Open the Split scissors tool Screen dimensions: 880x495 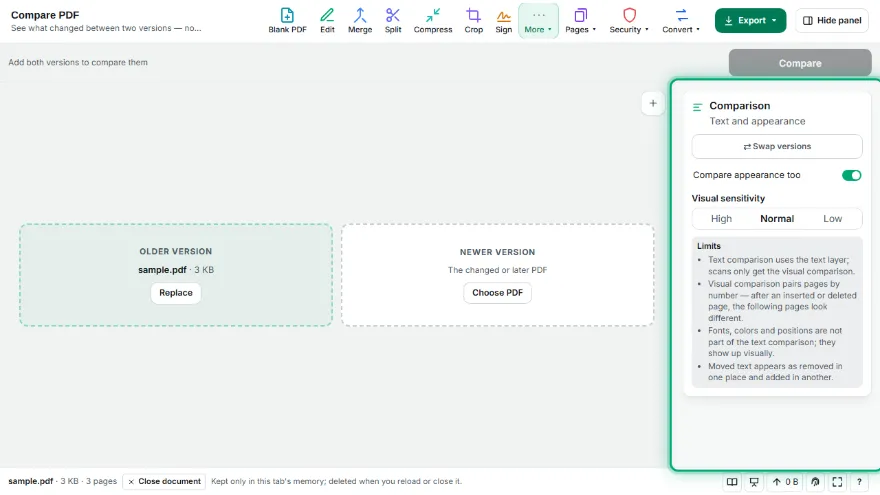393,21
